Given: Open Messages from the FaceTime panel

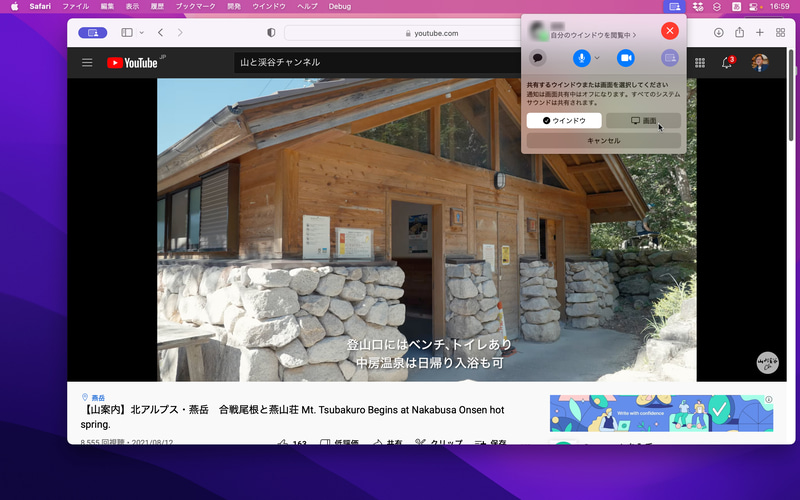Looking at the screenshot, I should pyautogui.click(x=537, y=58).
